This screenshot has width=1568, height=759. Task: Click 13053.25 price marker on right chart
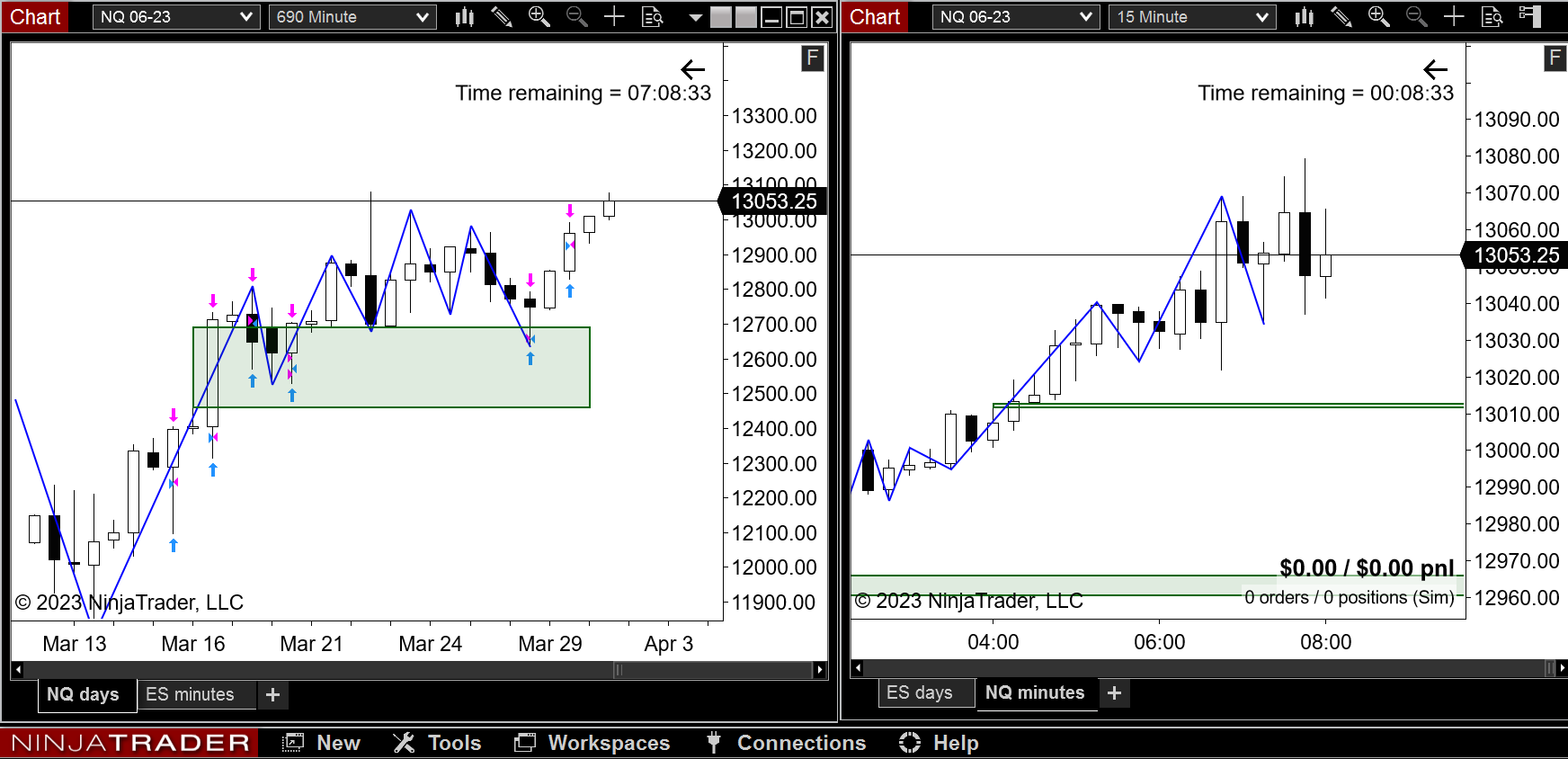pos(1516,255)
